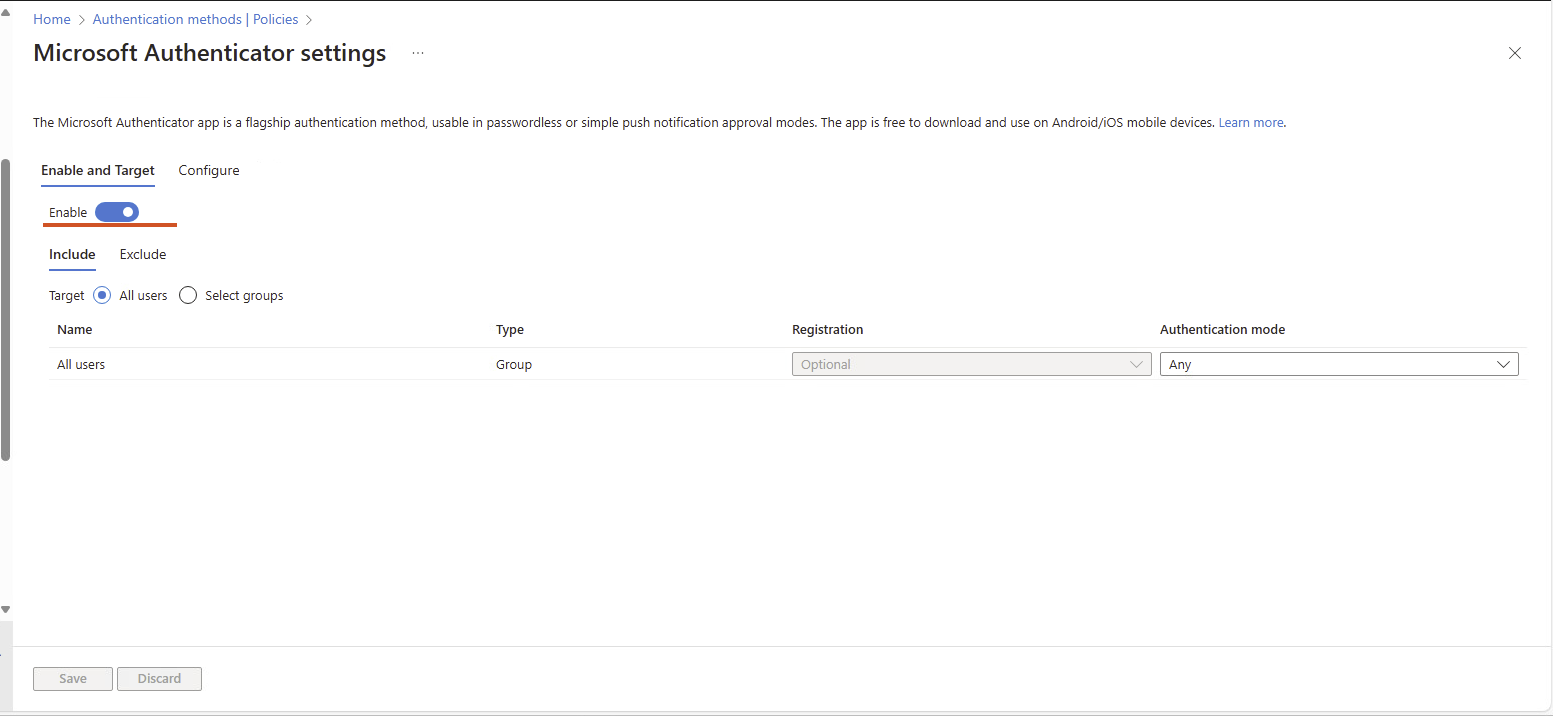Open the Registration dropdown showing Optional
Screen dimensions: 1553x716
971,364
